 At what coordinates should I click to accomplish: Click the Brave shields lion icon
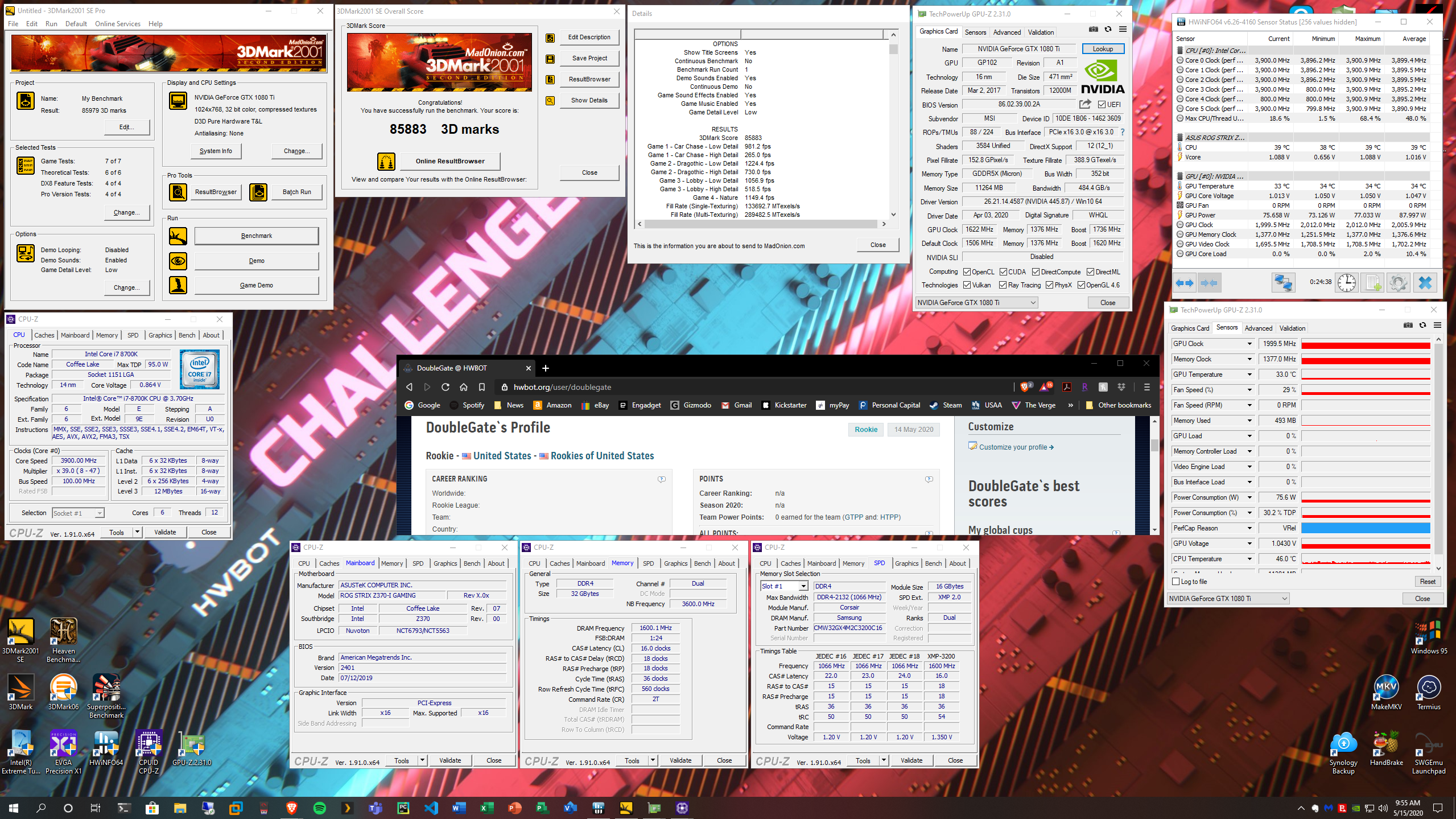click(1025, 387)
